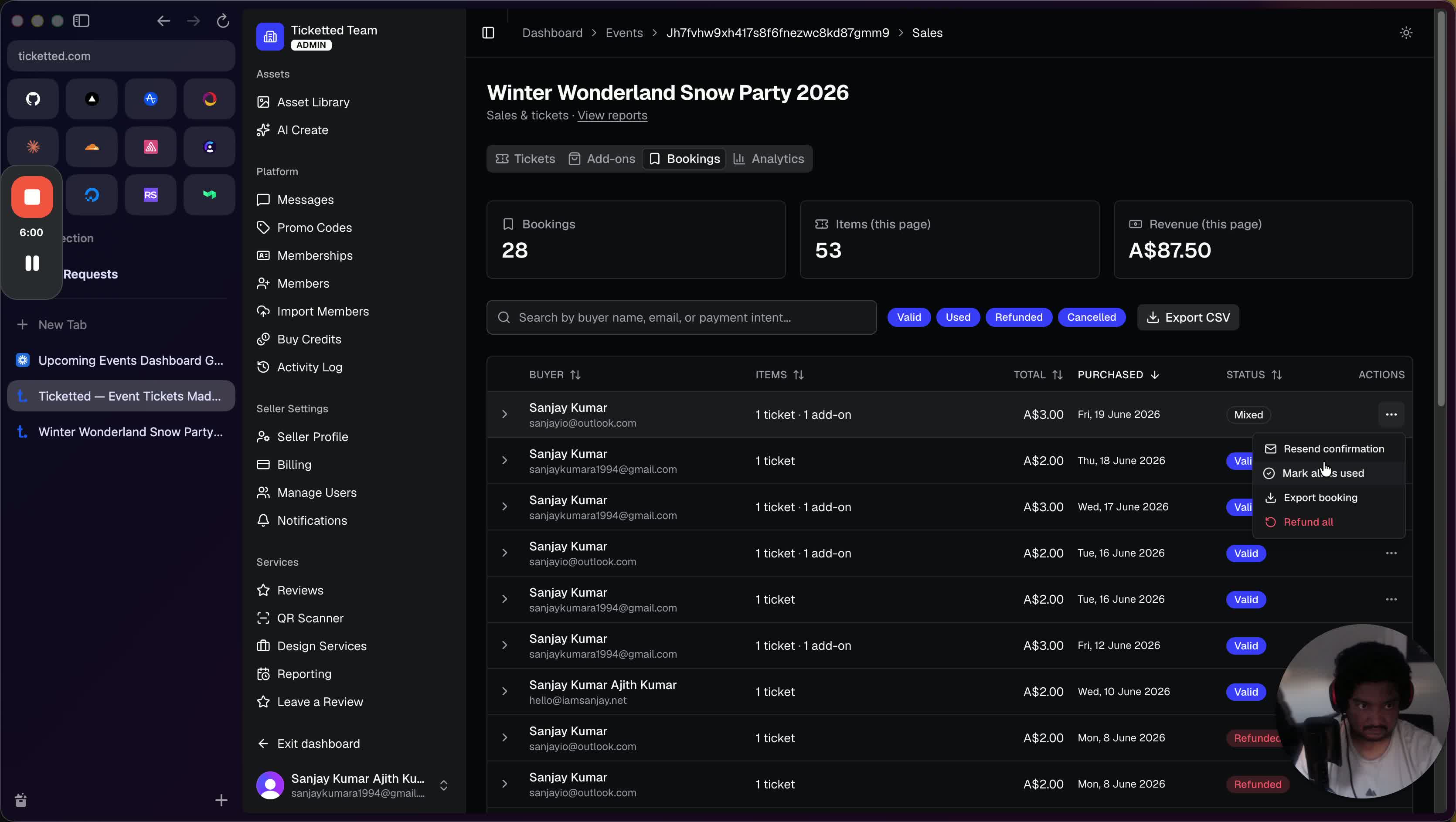Reload the page with the refresh icon
Screen dimensions: 1456x822
tap(223, 21)
